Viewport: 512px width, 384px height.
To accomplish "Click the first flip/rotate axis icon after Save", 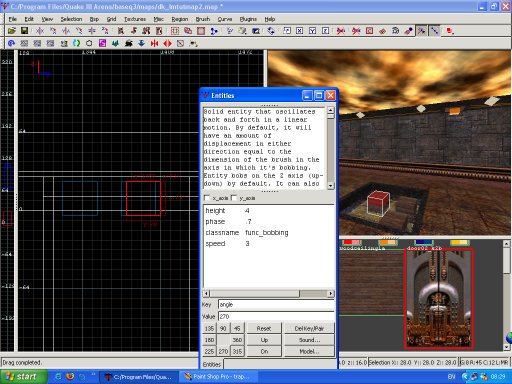I will (40, 31).
